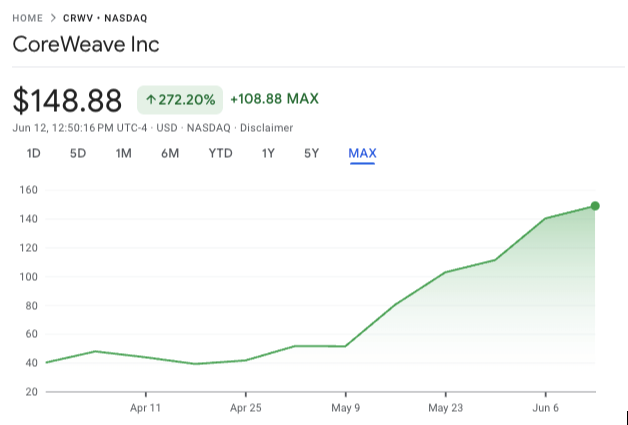Switch chart range to 1D

tap(33, 153)
